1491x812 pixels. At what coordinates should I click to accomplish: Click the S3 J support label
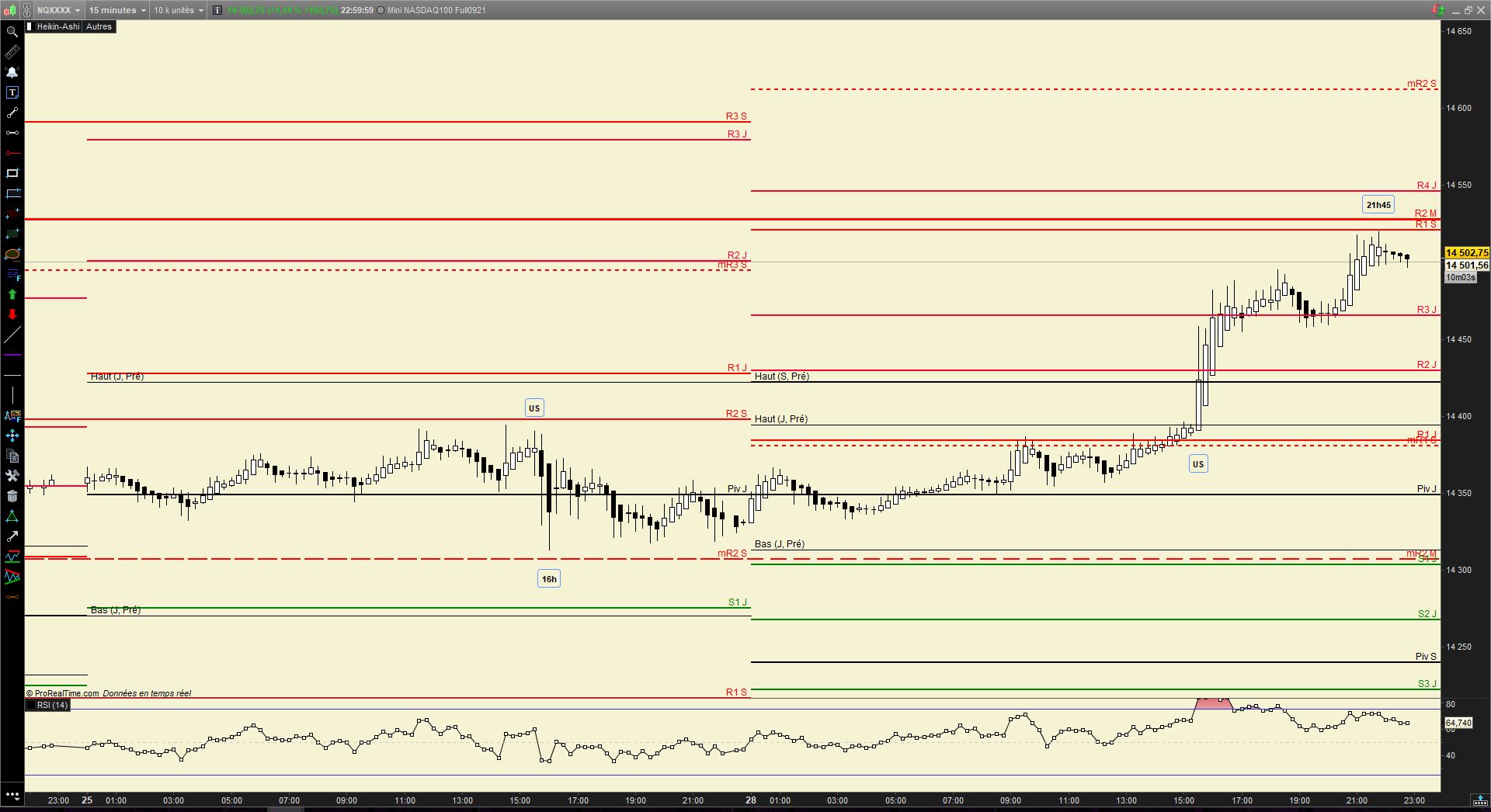(x=1427, y=684)
